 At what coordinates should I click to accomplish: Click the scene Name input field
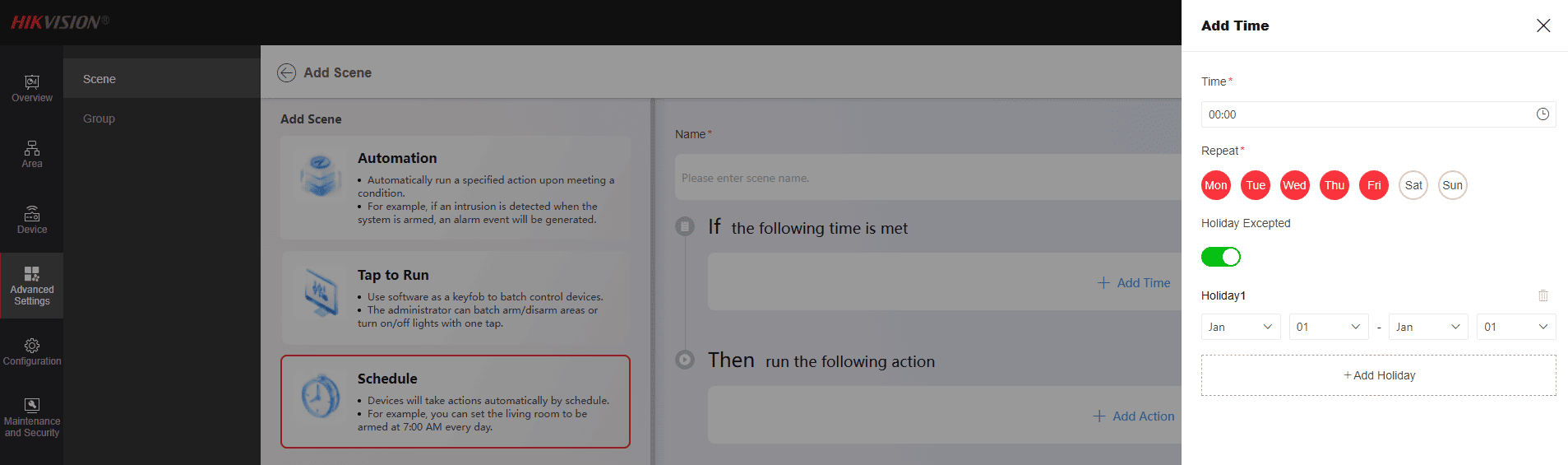click(x=928, y=177)
